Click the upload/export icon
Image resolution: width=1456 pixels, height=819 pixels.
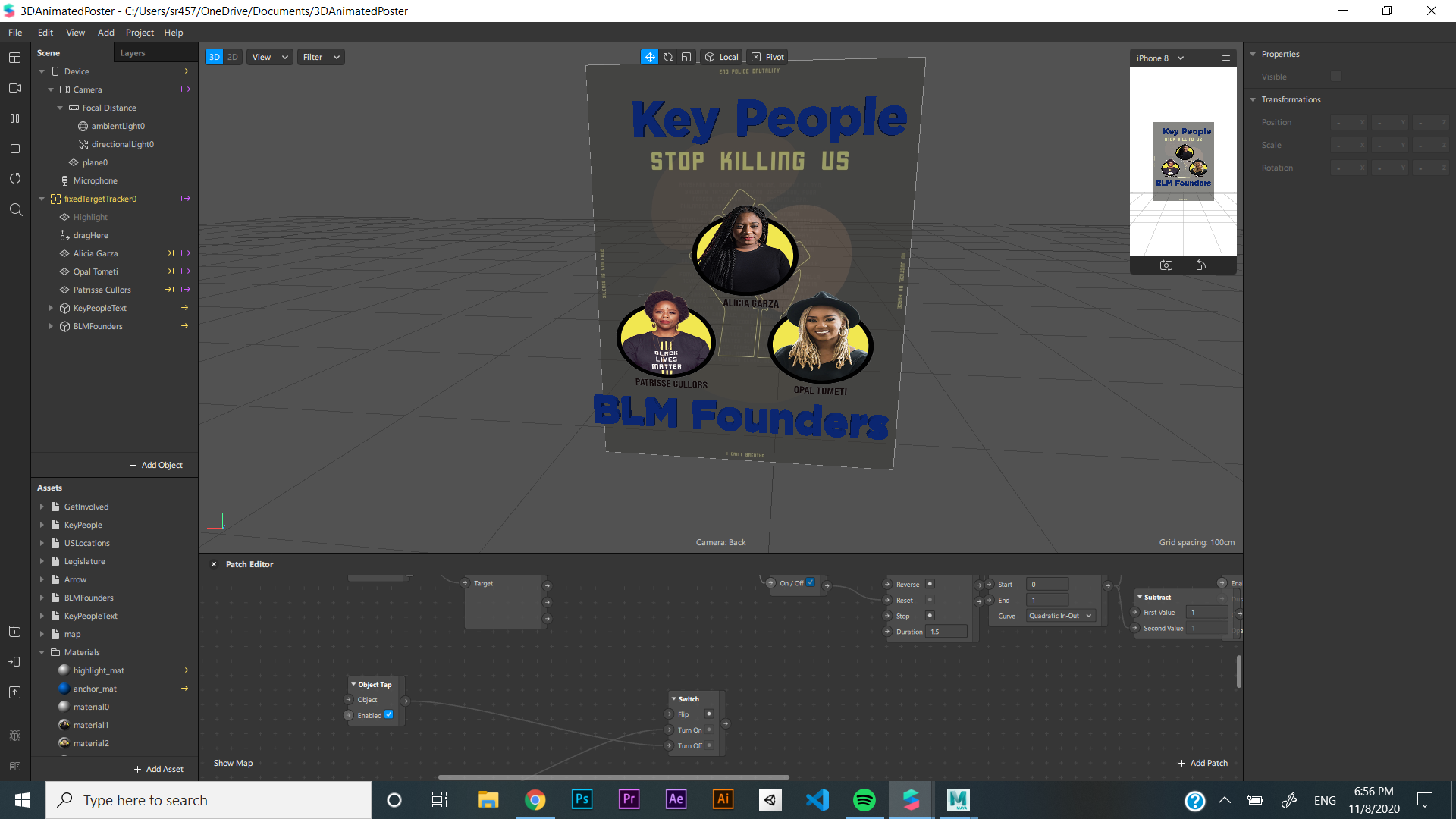coord(14,692)
